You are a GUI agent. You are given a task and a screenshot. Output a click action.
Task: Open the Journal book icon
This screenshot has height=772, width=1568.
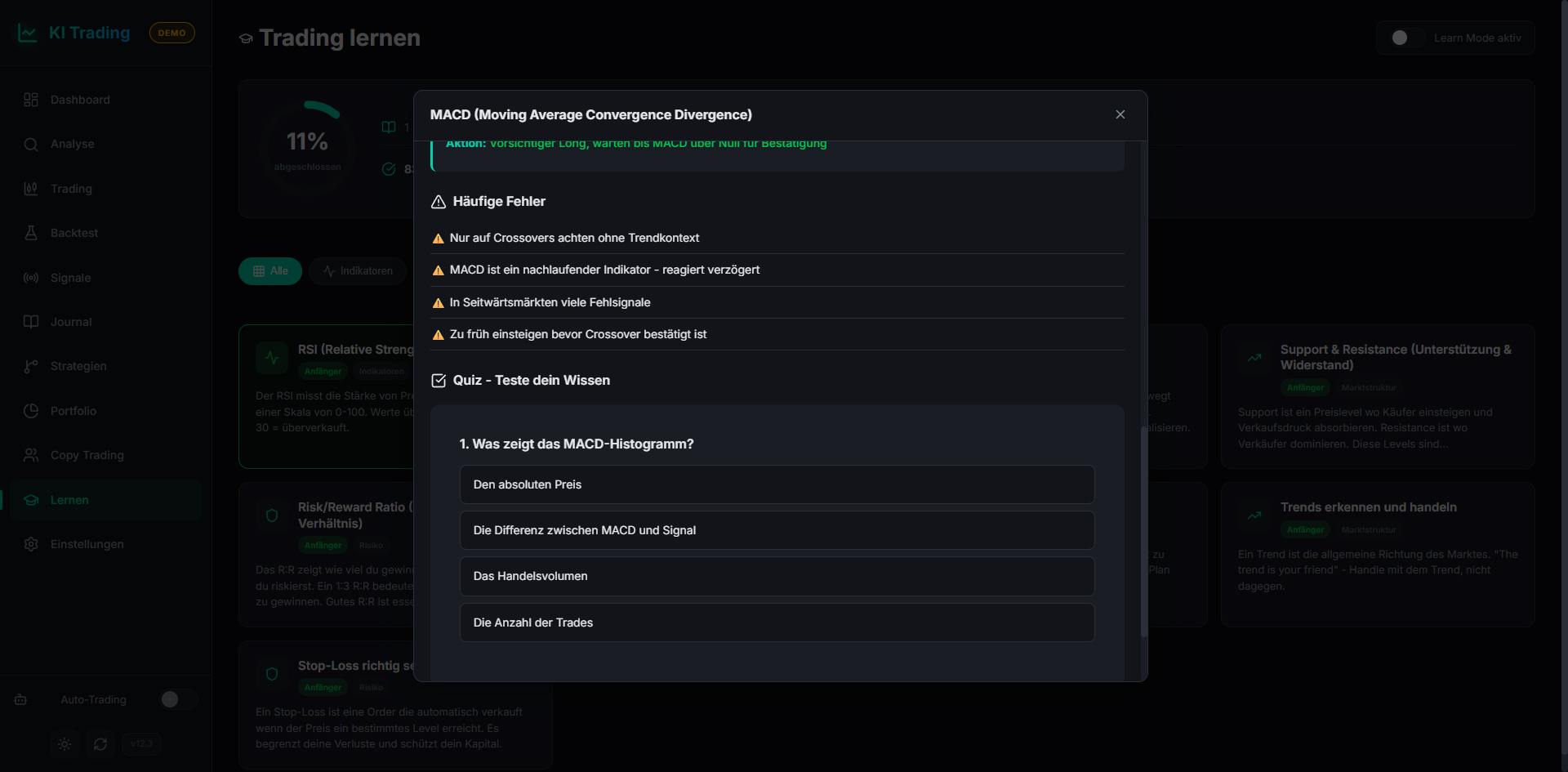tap(31, 322)
